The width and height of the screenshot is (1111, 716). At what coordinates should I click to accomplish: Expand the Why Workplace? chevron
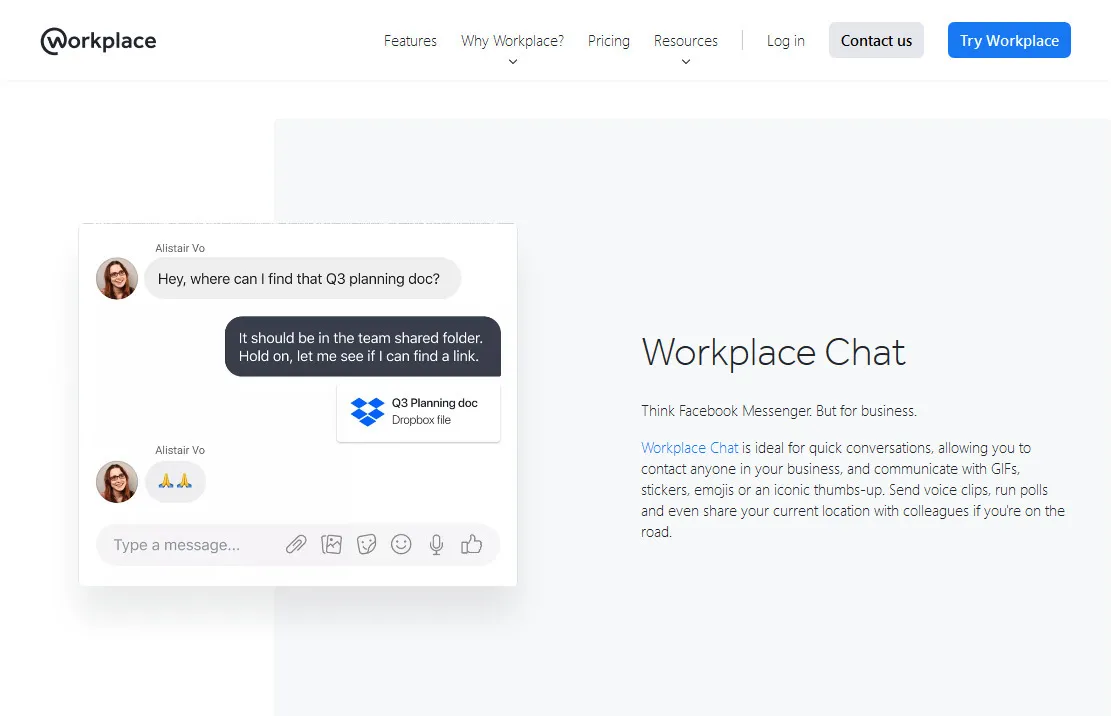(512, 62)
